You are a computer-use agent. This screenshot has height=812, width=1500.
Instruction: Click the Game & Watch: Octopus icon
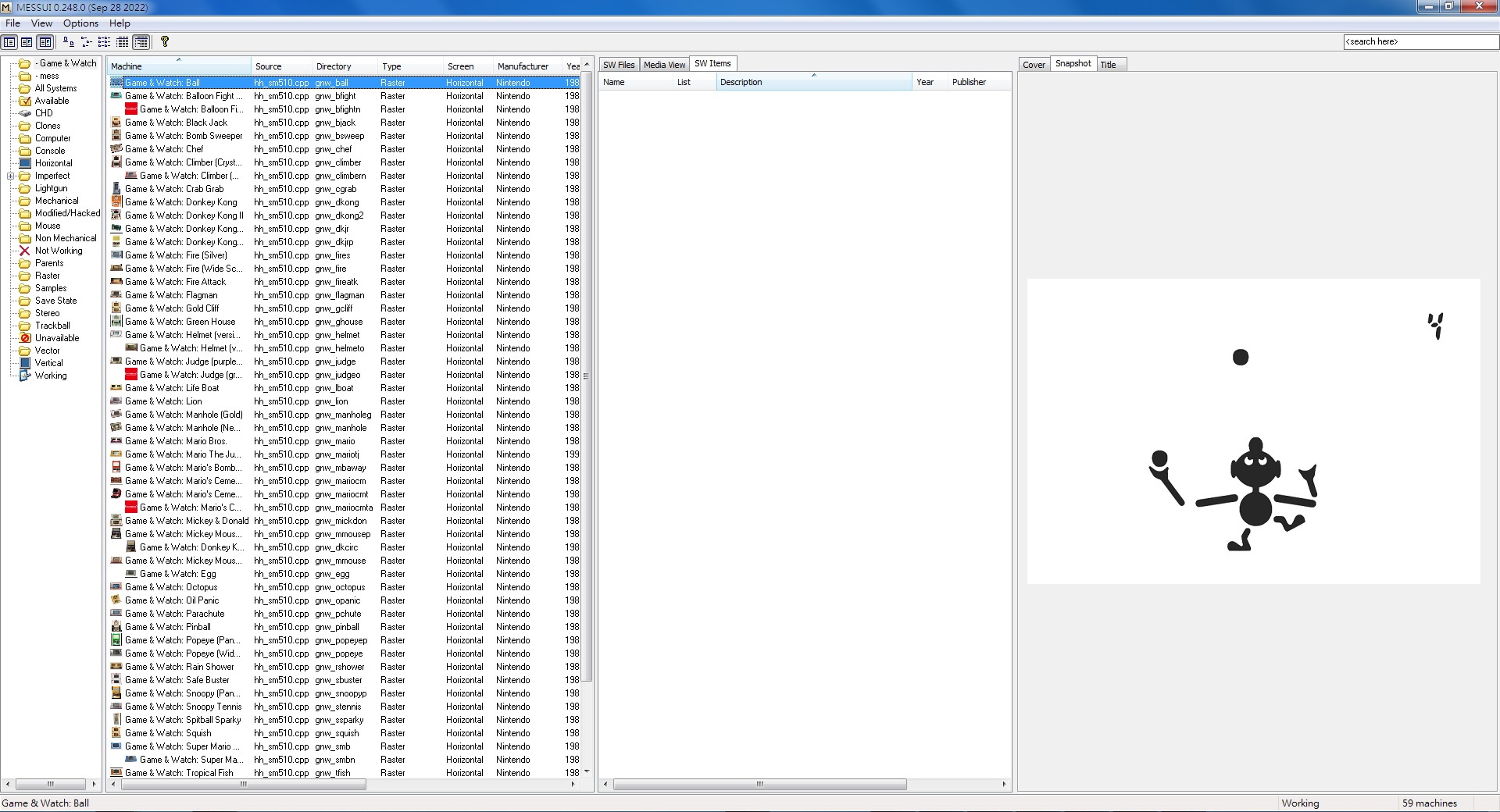(116, 587)
